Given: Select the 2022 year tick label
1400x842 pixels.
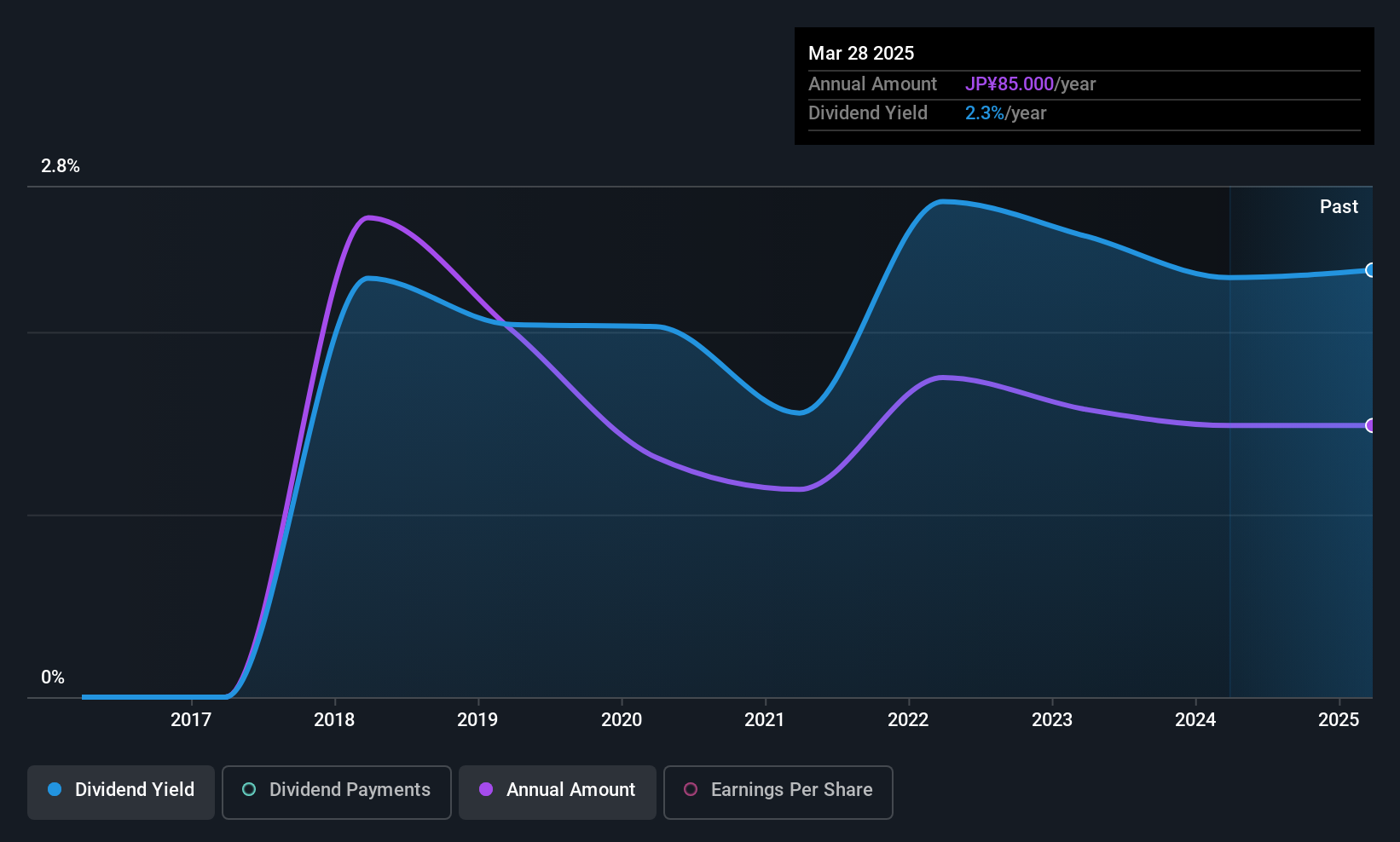Looking at the screenshot, I should 908,720.
